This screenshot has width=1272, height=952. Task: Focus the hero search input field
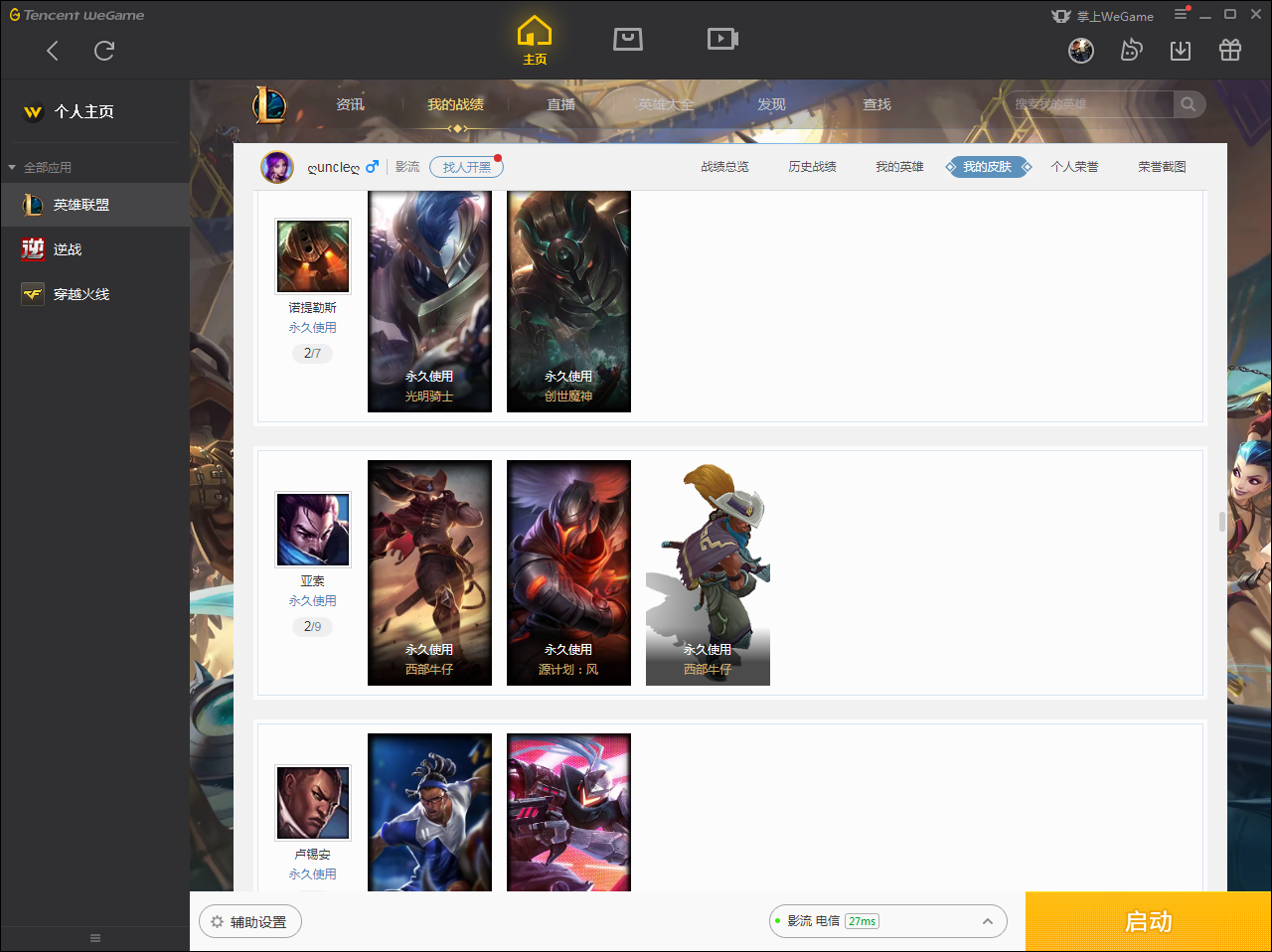tap(1088, 104)
